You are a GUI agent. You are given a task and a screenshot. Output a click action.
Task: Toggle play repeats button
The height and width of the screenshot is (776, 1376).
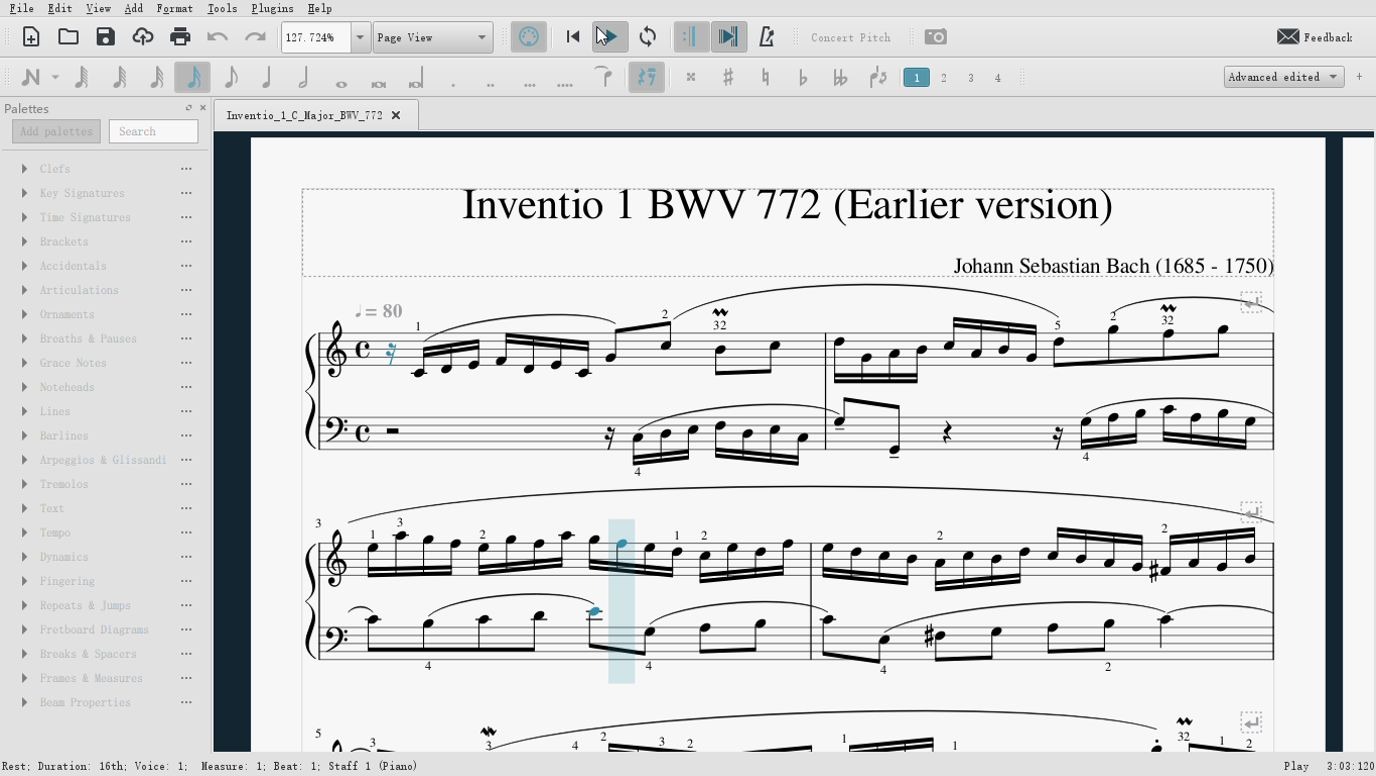click(691, 37)
